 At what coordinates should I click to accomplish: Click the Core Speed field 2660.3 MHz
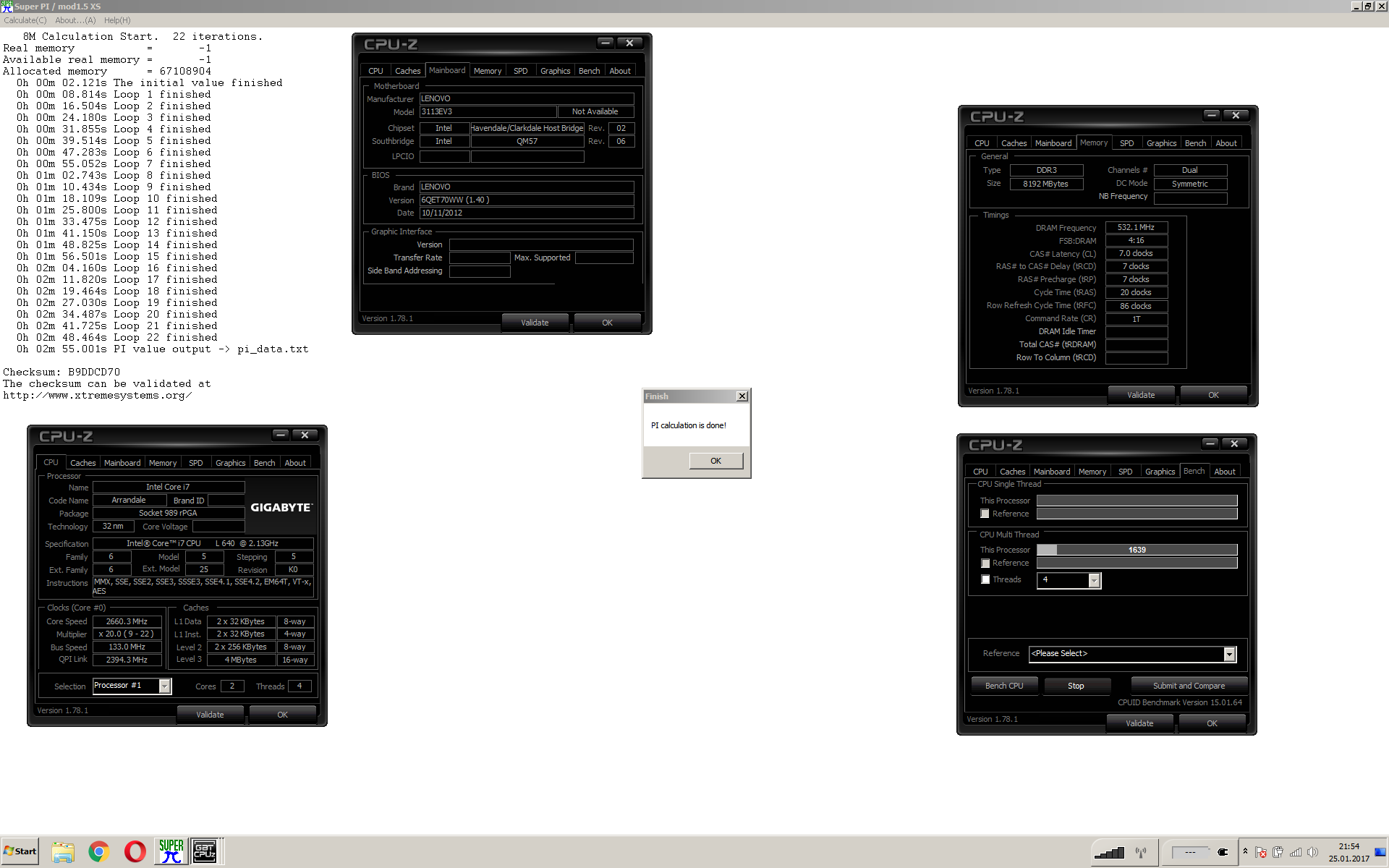coord(127,621)
